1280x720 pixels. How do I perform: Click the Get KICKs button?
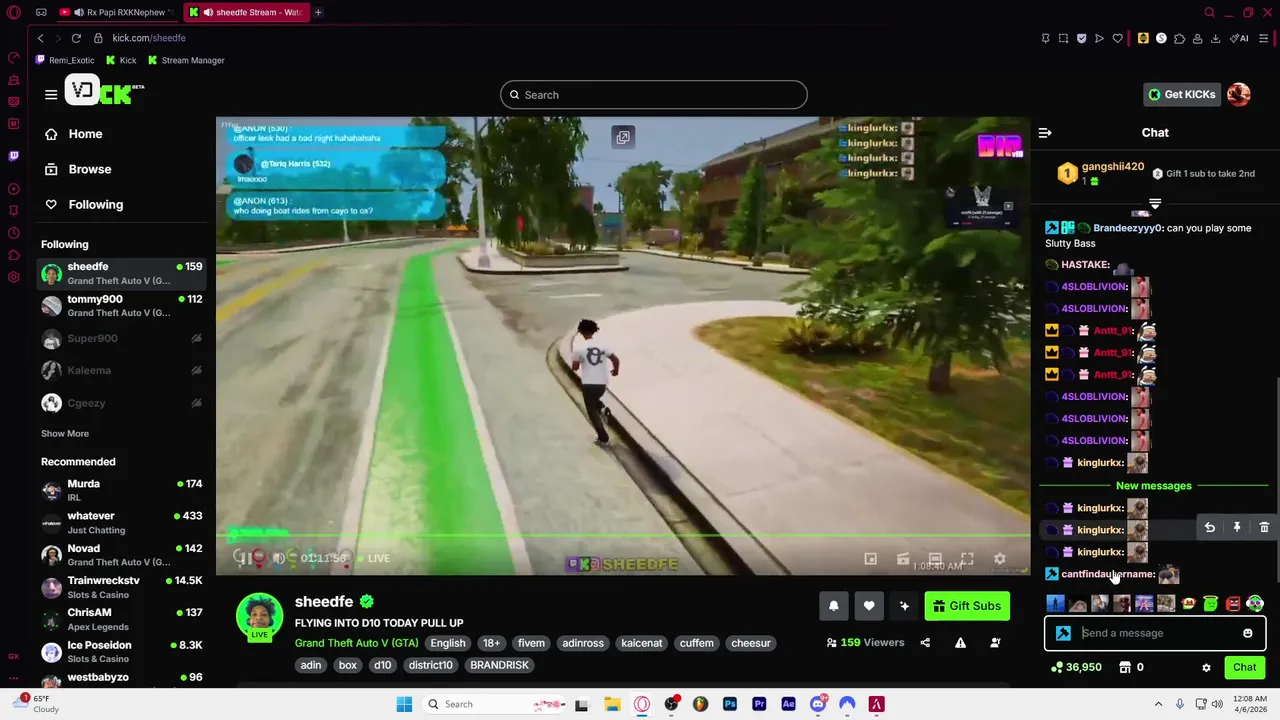(1181, 94)
